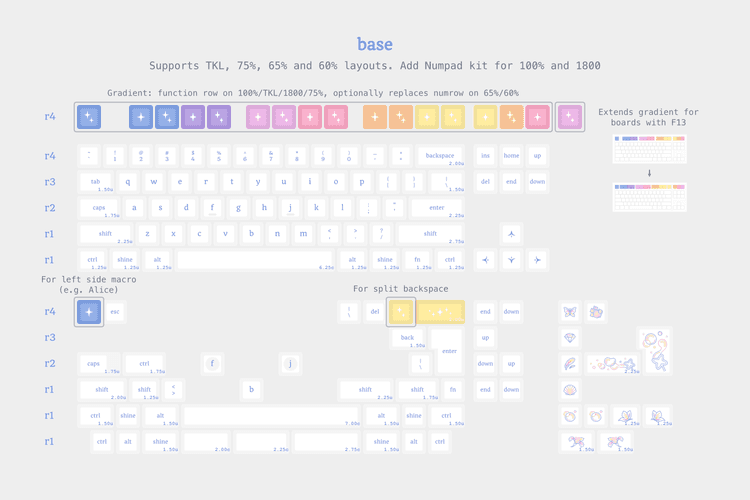This screenshot has height=500, width=750.
Task: Select the e keycap
Action: coord(180,182)
